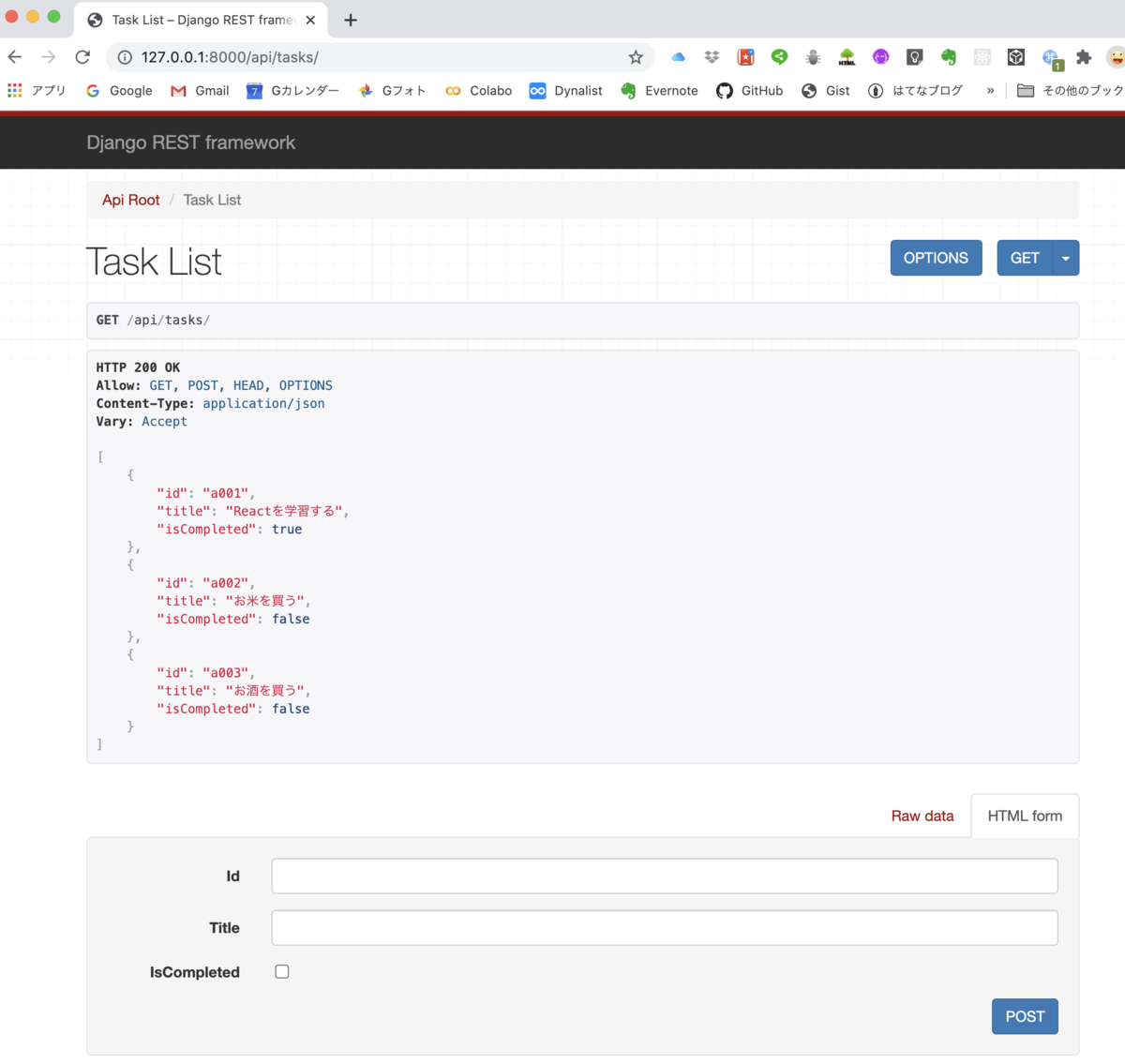Open the Gist bookmark
This screenshot has width=1125, height=1064.
click(825, 90)
